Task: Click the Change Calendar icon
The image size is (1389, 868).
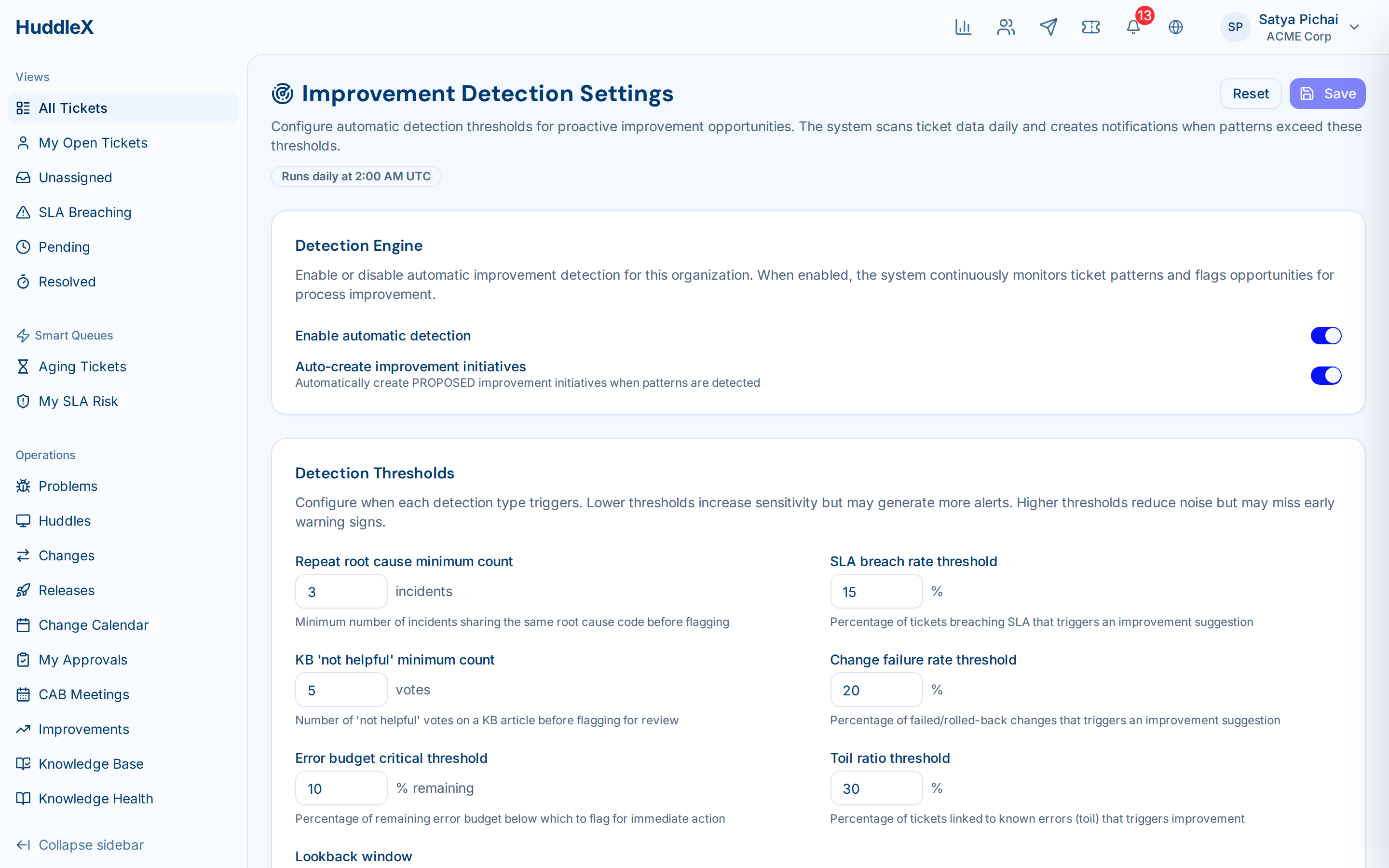Action: [x=23, y=625]
